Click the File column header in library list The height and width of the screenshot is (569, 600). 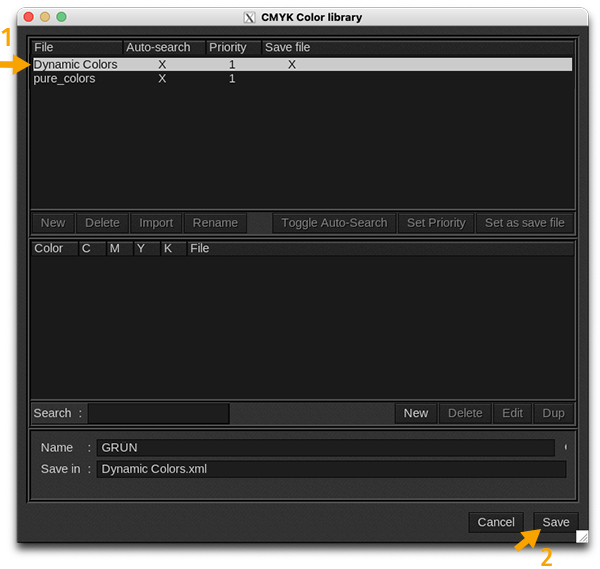(x=77, y=47)
